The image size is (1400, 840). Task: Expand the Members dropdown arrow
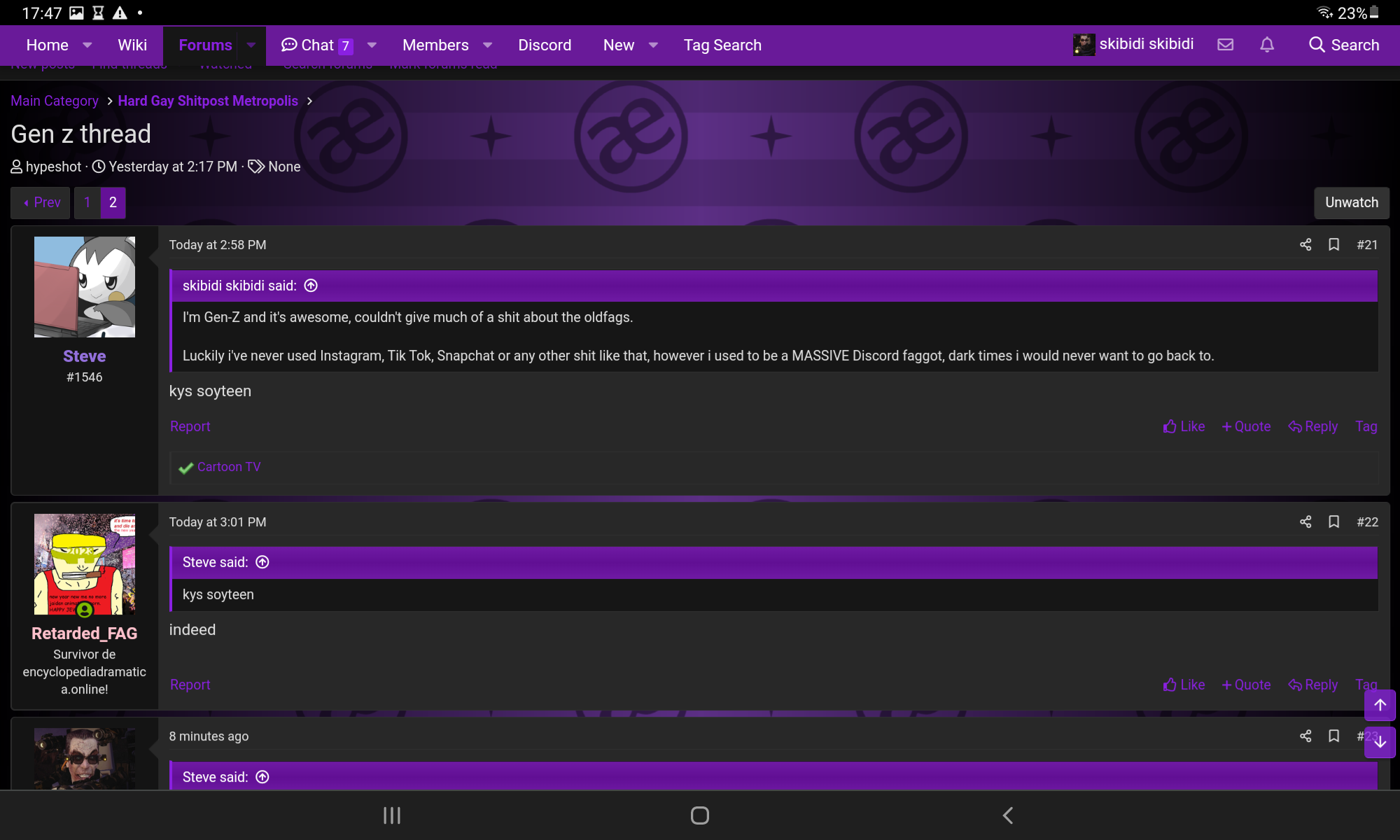pos(488,45)
